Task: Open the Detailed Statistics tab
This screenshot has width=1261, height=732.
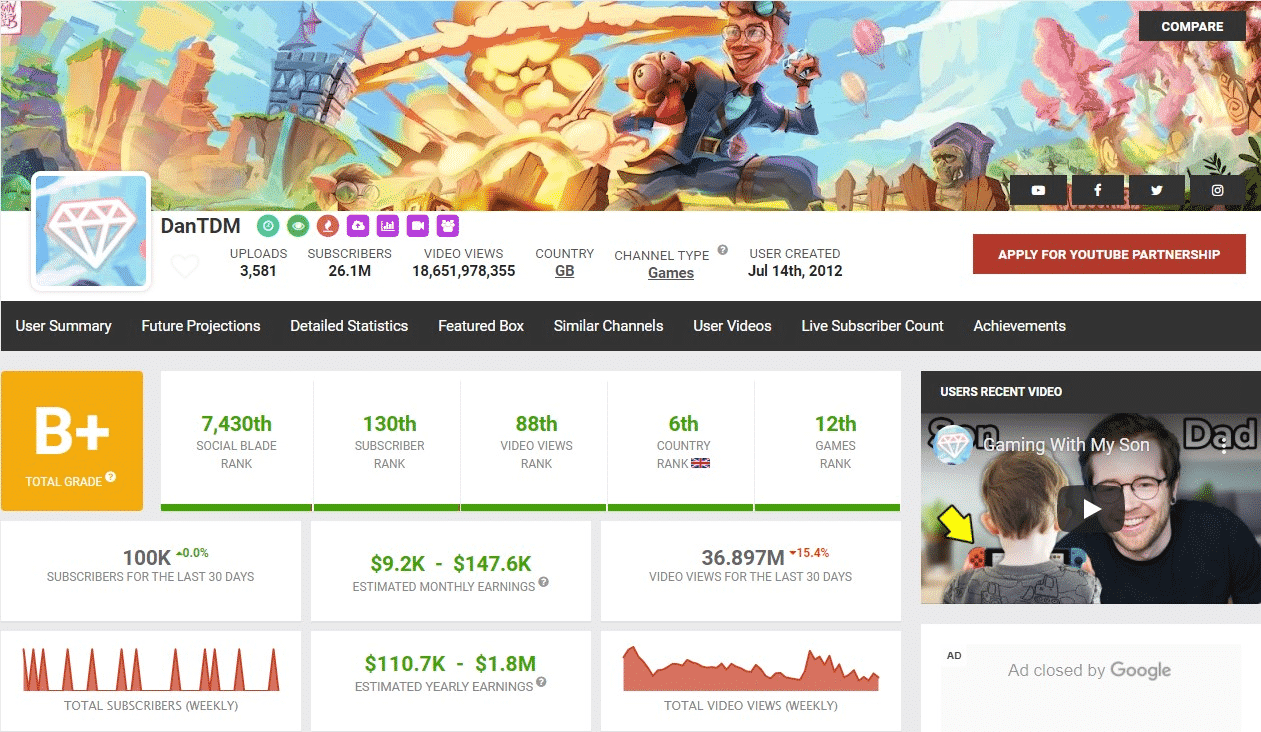Action: point(349,326)
